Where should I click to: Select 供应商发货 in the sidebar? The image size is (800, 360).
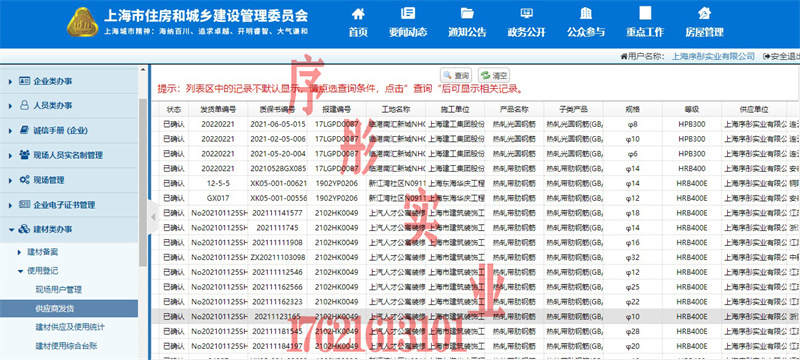click(x=69, y=308)
